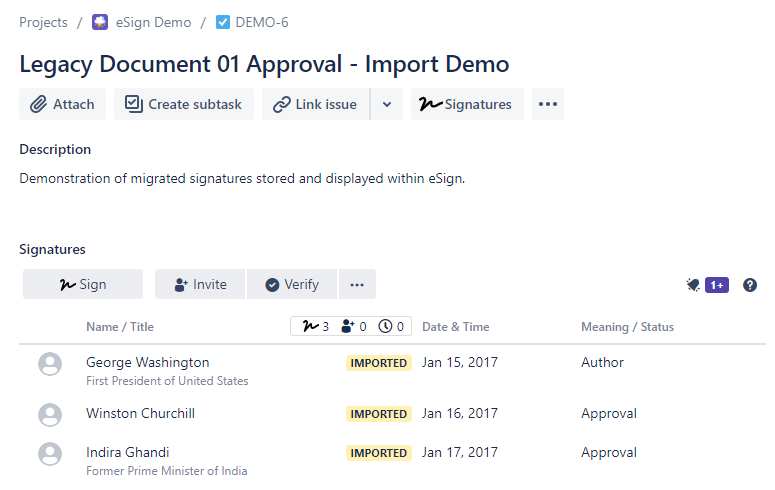Open the eSign Demo breadcrumb link
The height and width of the screenshot is (490, 775).
155,22
